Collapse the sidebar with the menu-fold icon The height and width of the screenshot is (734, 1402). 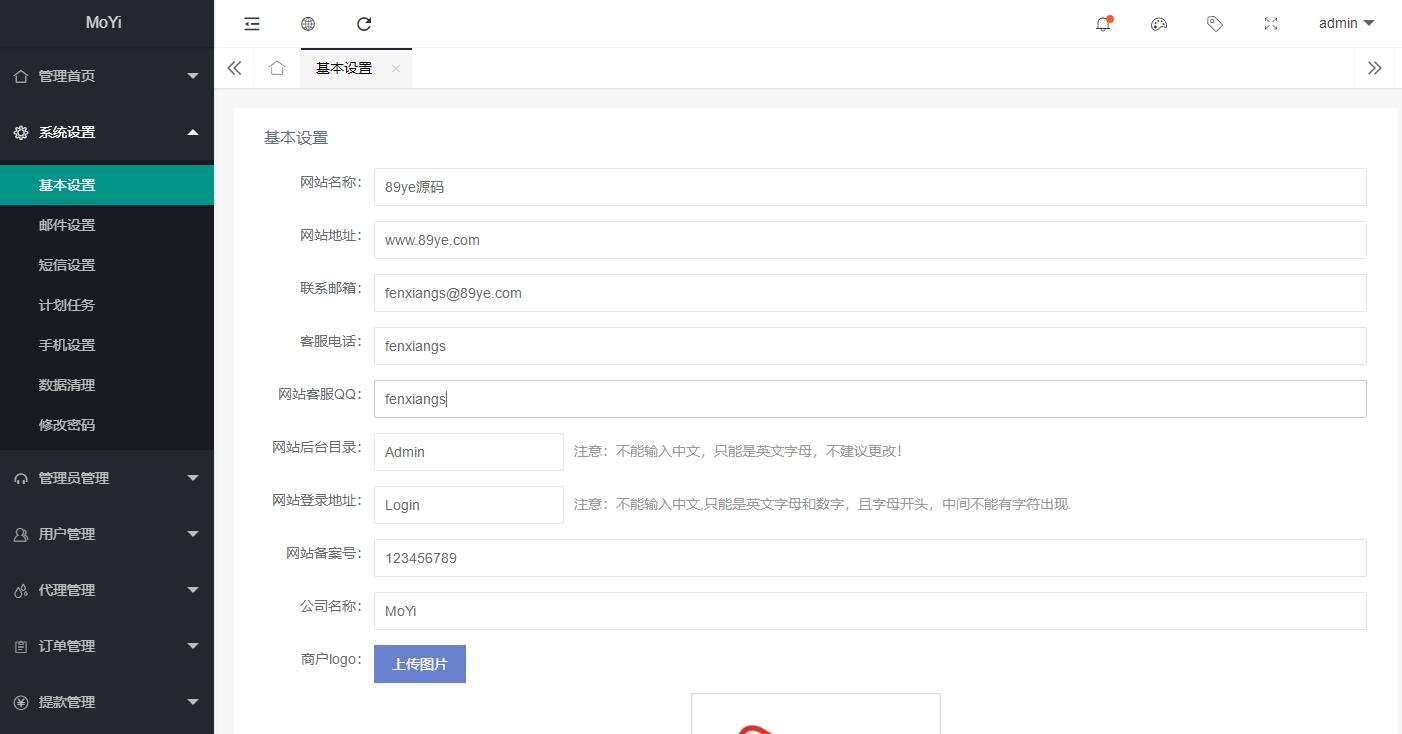click(x=252, y=24)
